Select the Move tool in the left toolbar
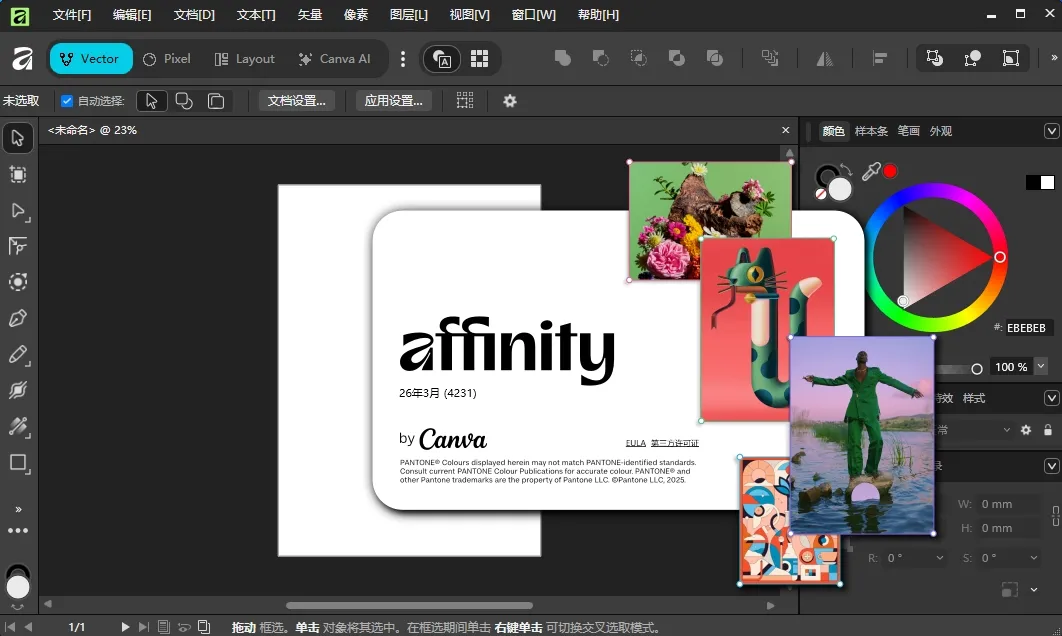Viewport: 1062px width, 636px height. [x=17, y=138]
